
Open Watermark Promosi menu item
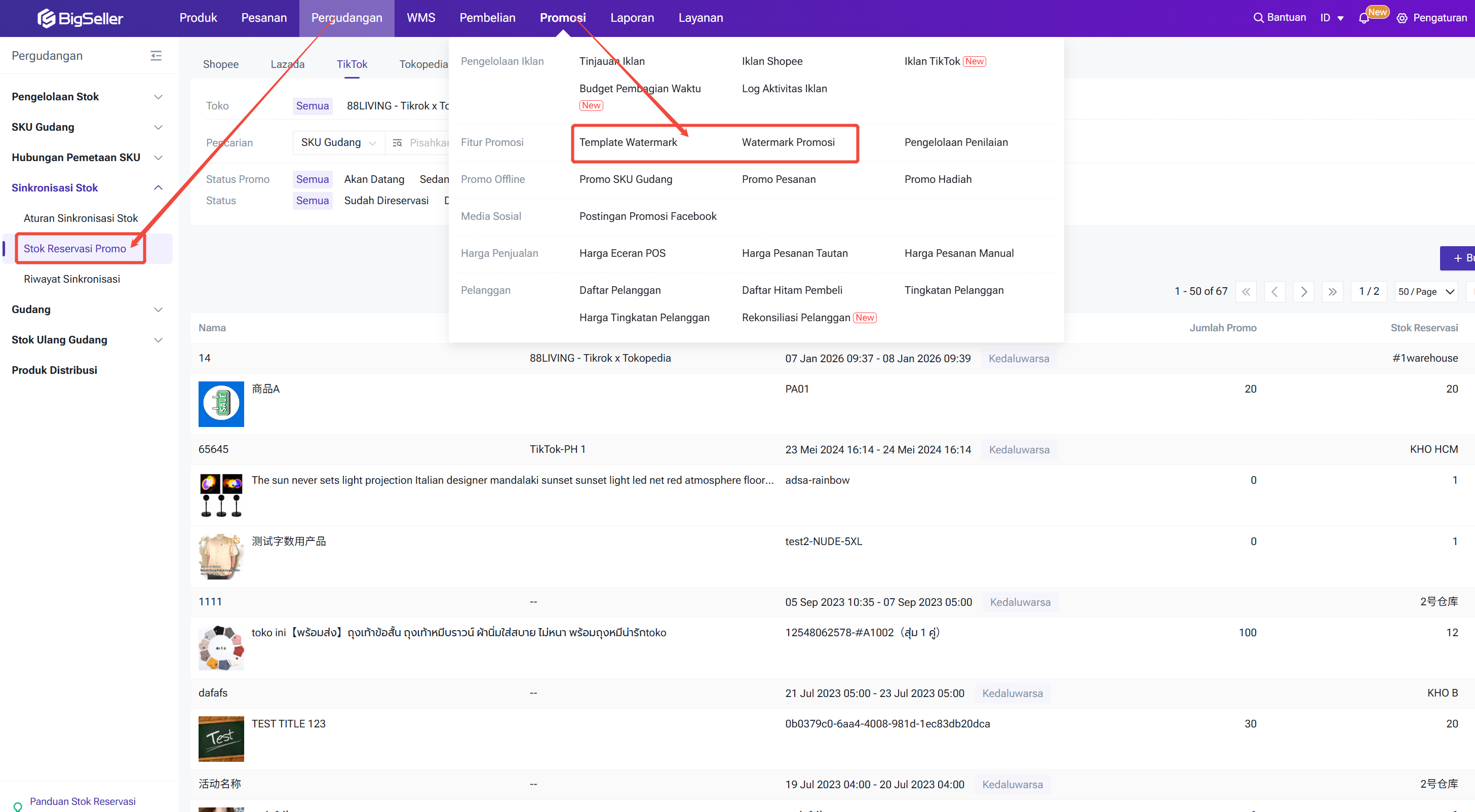coord(788,142)
